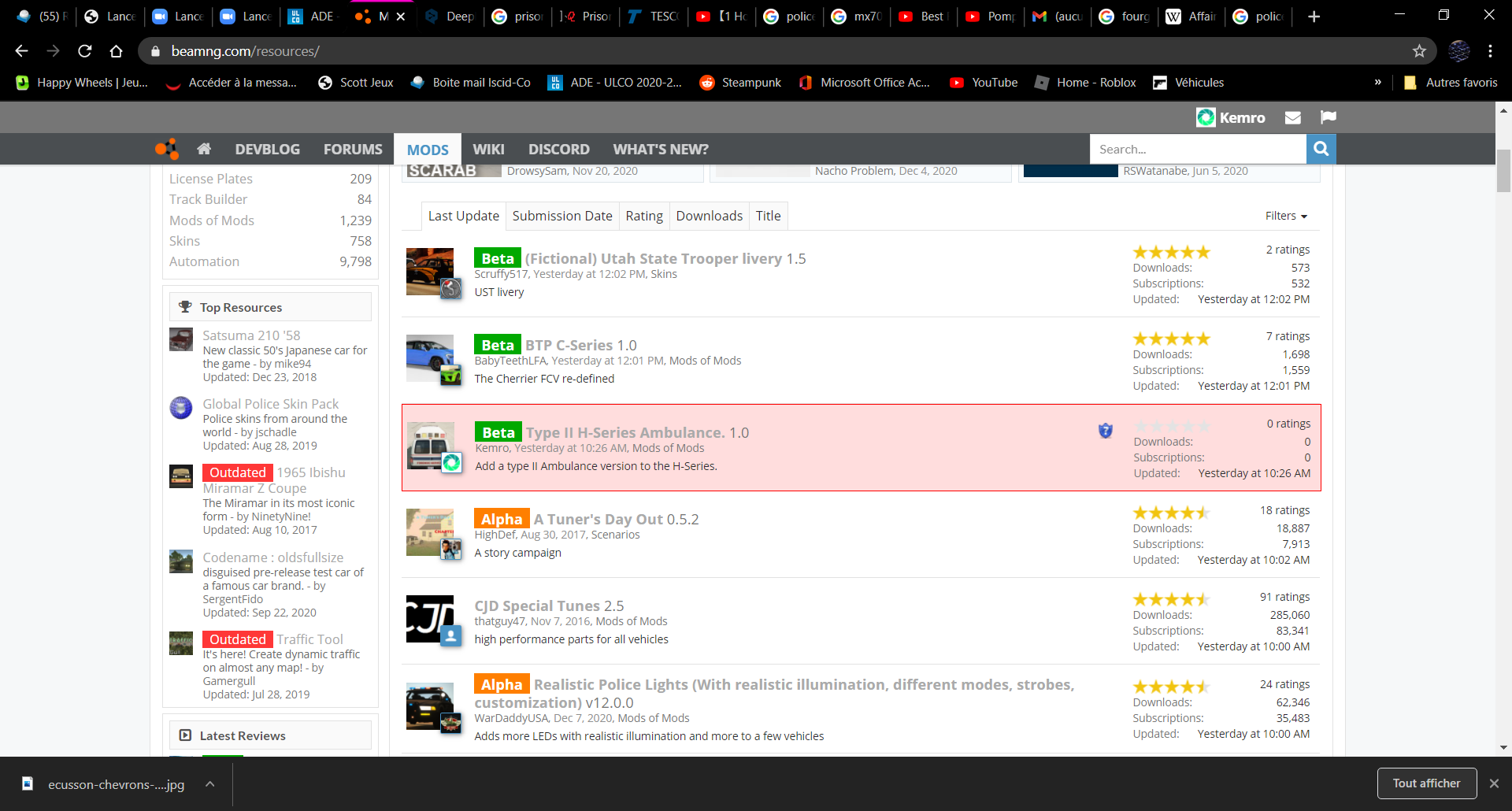This screenshot has height=811, width=1512.
Task: Focus the Search input field
Action: (1198, 149)
